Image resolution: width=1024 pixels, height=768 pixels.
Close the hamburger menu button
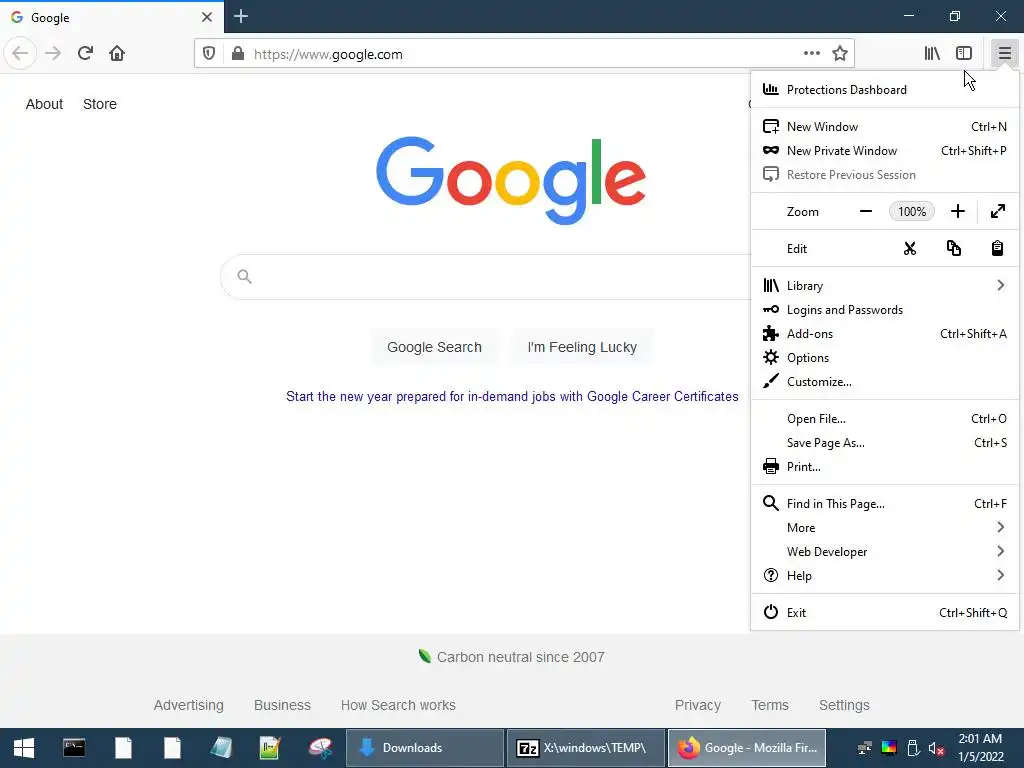pyautogui.click(x=1004, y=54)
